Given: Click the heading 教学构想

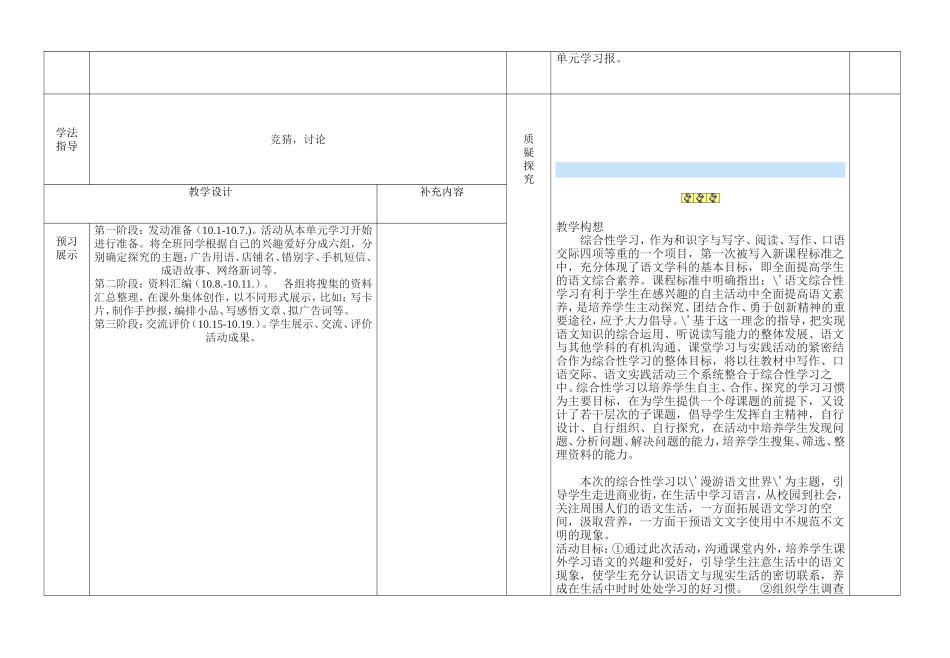Looking at the screenshot, I should (x=580, y=227).
